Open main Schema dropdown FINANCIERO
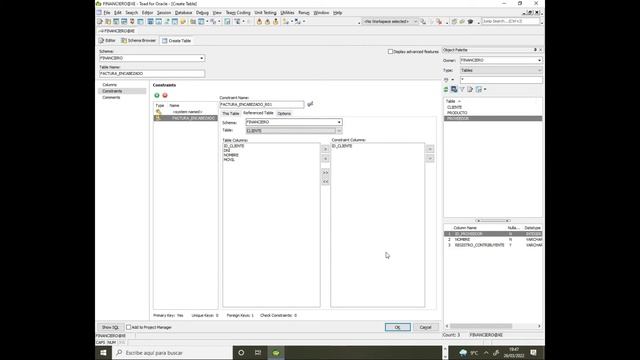640x360 pixels. pyautogui.click(x=202, y=58)
